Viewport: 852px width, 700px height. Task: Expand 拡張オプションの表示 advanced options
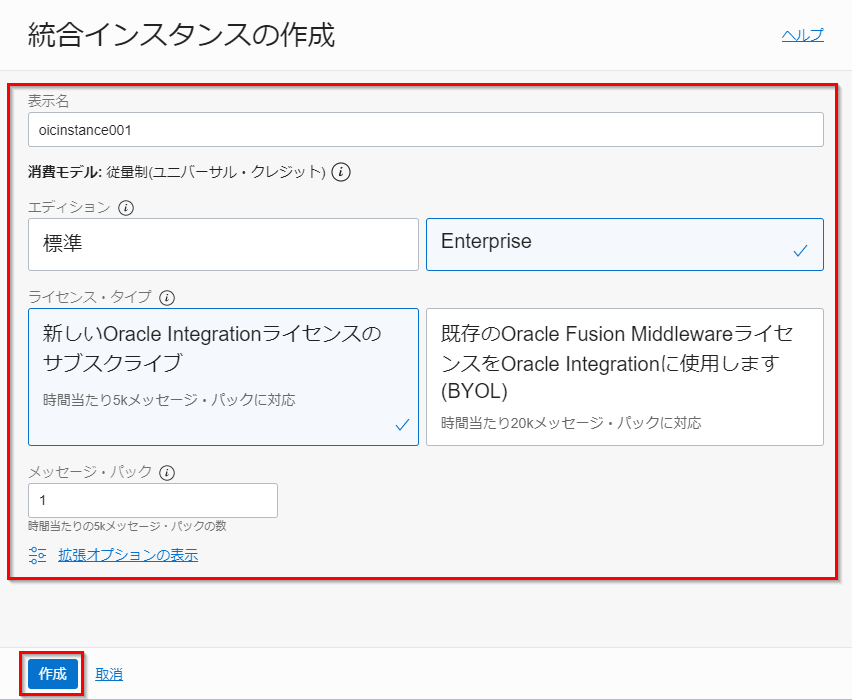pyautogui.click(x=127, y=555)
